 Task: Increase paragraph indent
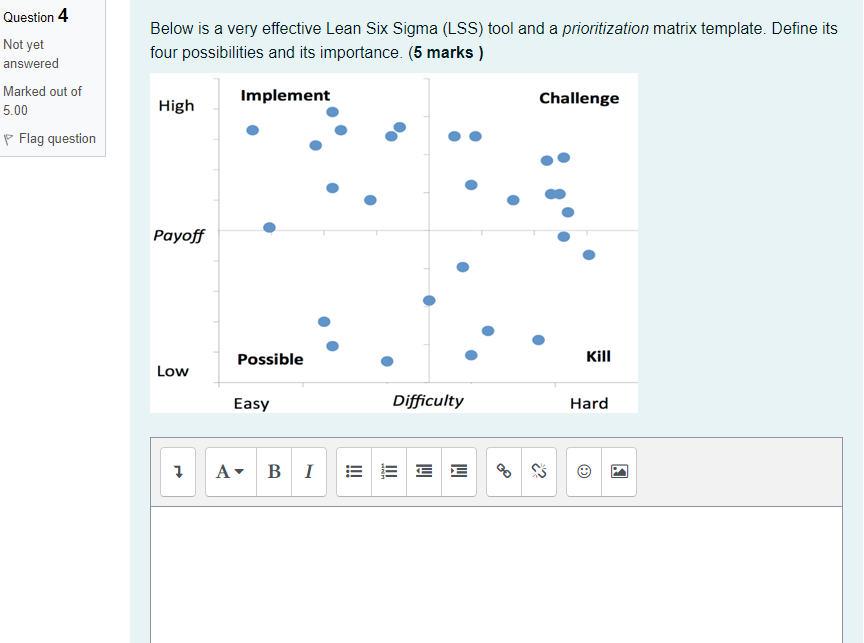(x=458, y=471)
